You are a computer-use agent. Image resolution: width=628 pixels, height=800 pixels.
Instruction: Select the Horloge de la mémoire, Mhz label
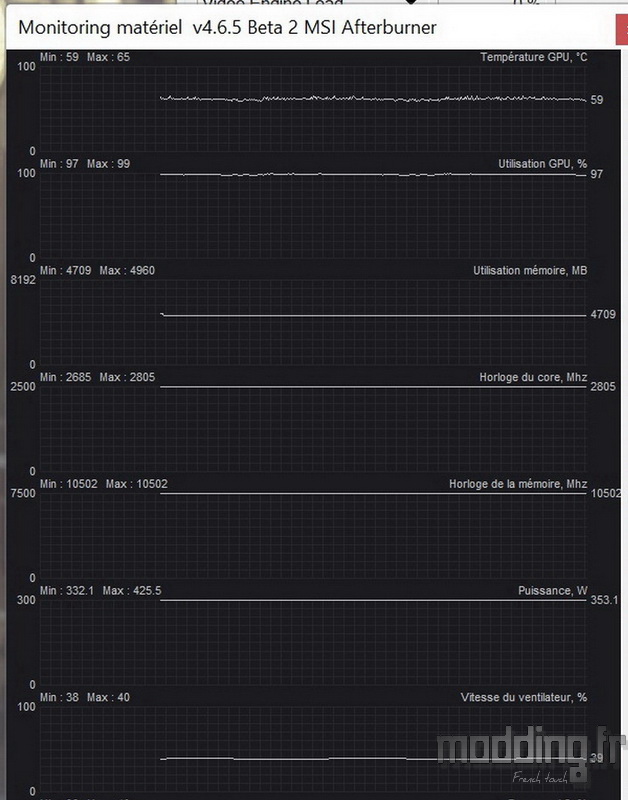[518, 484]
